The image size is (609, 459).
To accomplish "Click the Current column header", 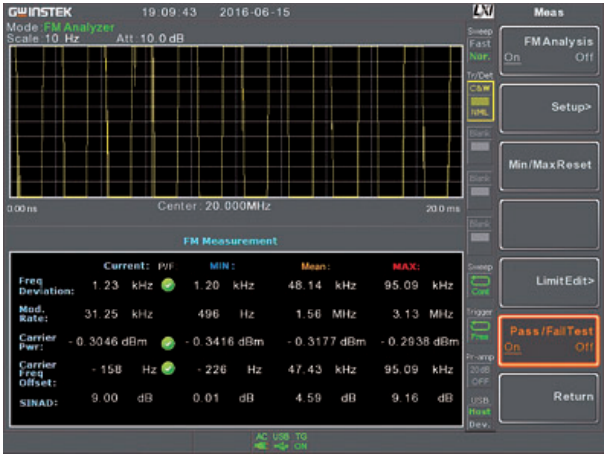I will (x=126, y=266).
